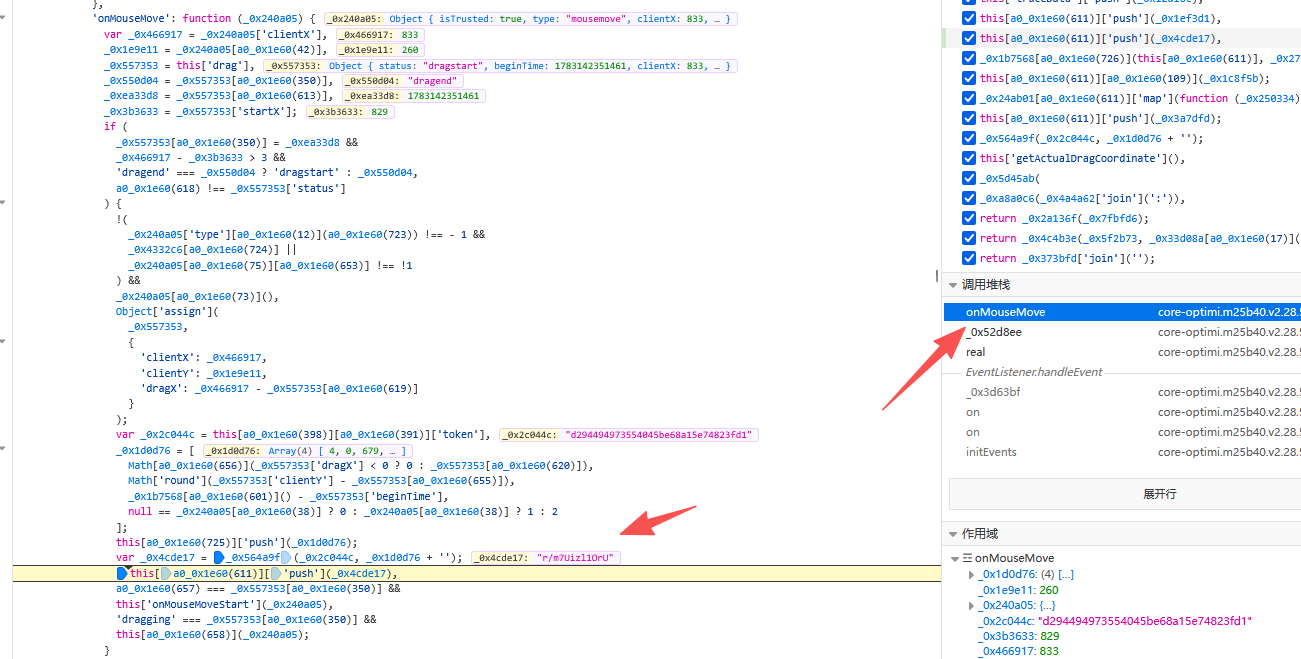Disable the _0x1b7568[a0_0x1e60(726)] breakpoint
The height and width of the screenshot is (659, 1301).
point(968,58)
